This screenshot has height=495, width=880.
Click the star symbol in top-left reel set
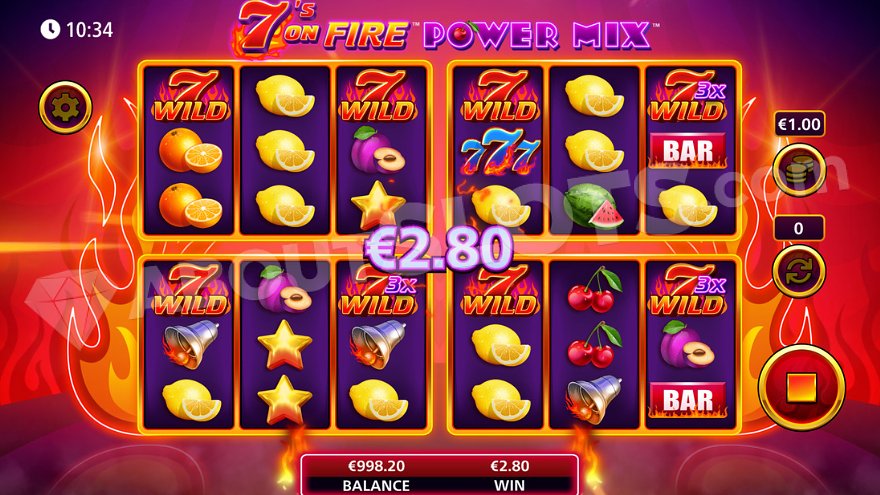(x=378, y=205)
